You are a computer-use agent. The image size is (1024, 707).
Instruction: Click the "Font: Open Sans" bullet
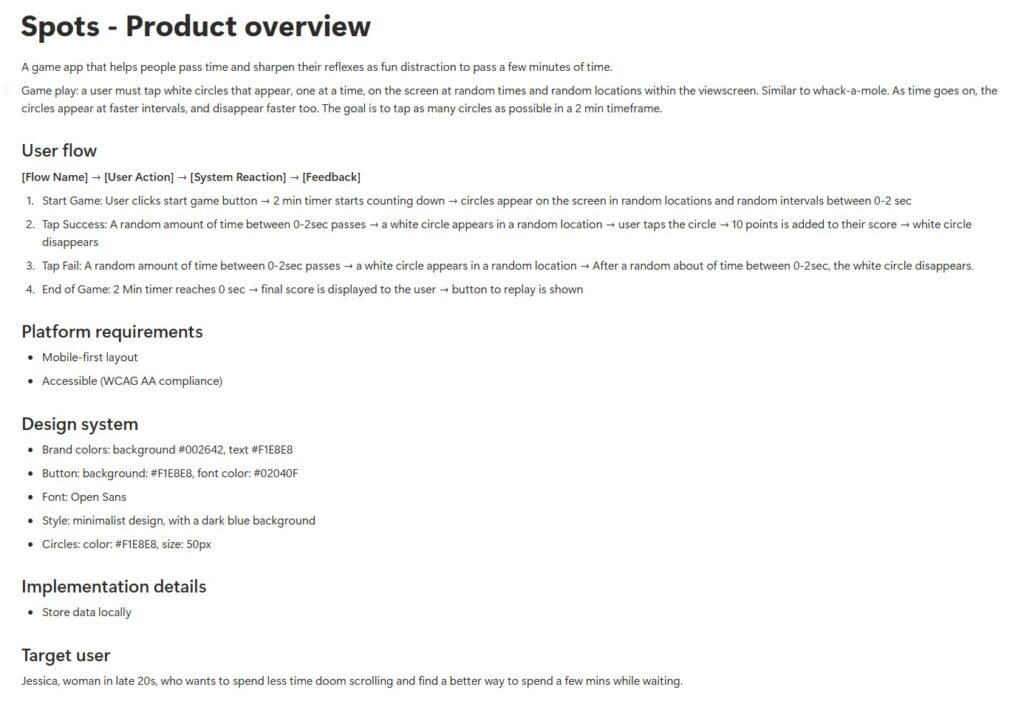pyautogui.click(x=84, y=497)
